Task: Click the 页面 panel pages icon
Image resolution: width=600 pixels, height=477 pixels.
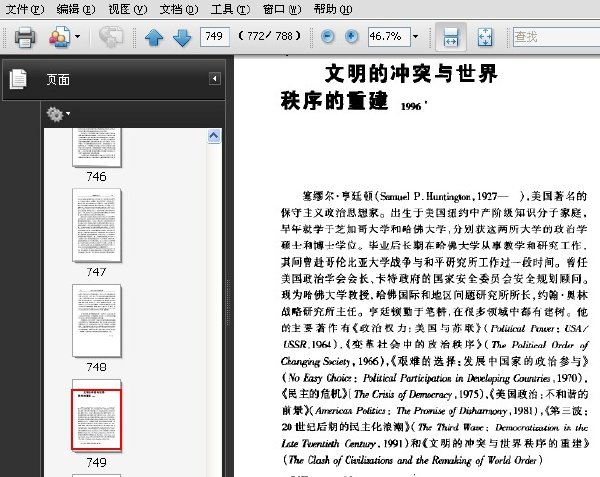Action: tap(18, 79)
